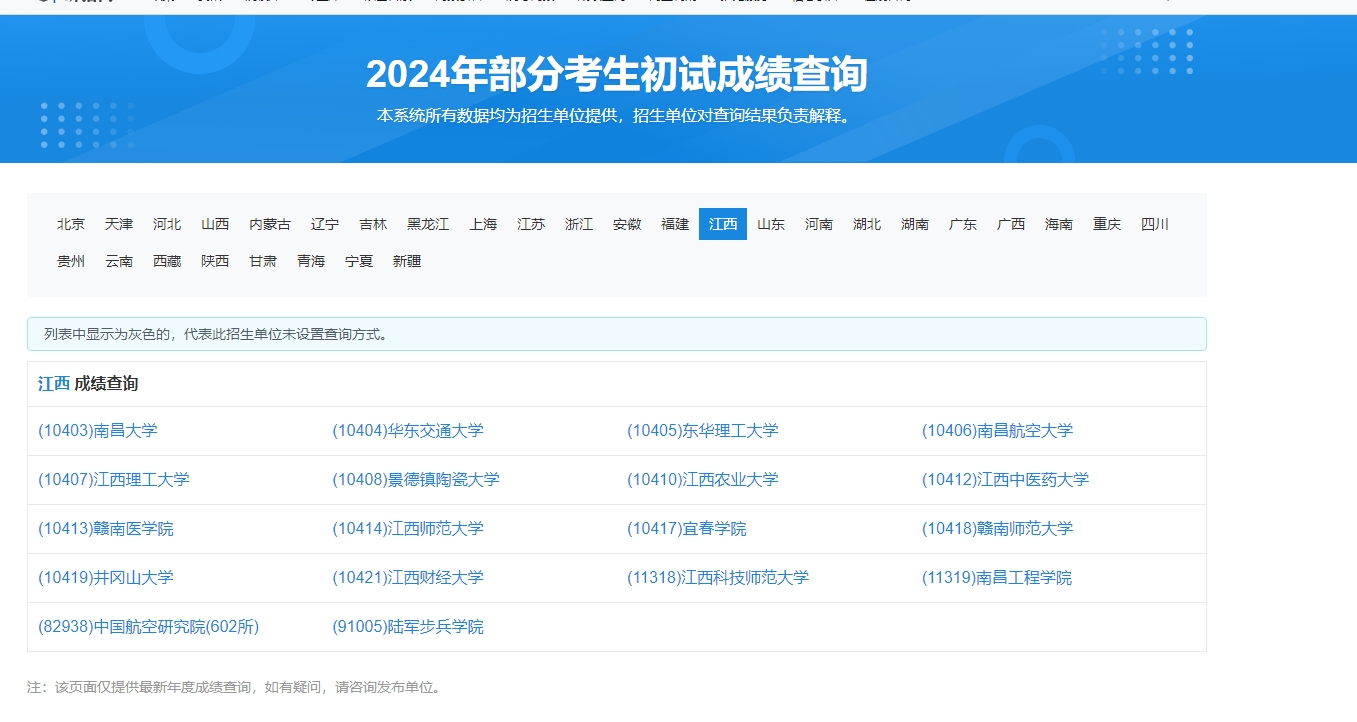Select the 重庆 province tab
This screenshot has height=722, width=1357.
click(x=1107, y=224)
